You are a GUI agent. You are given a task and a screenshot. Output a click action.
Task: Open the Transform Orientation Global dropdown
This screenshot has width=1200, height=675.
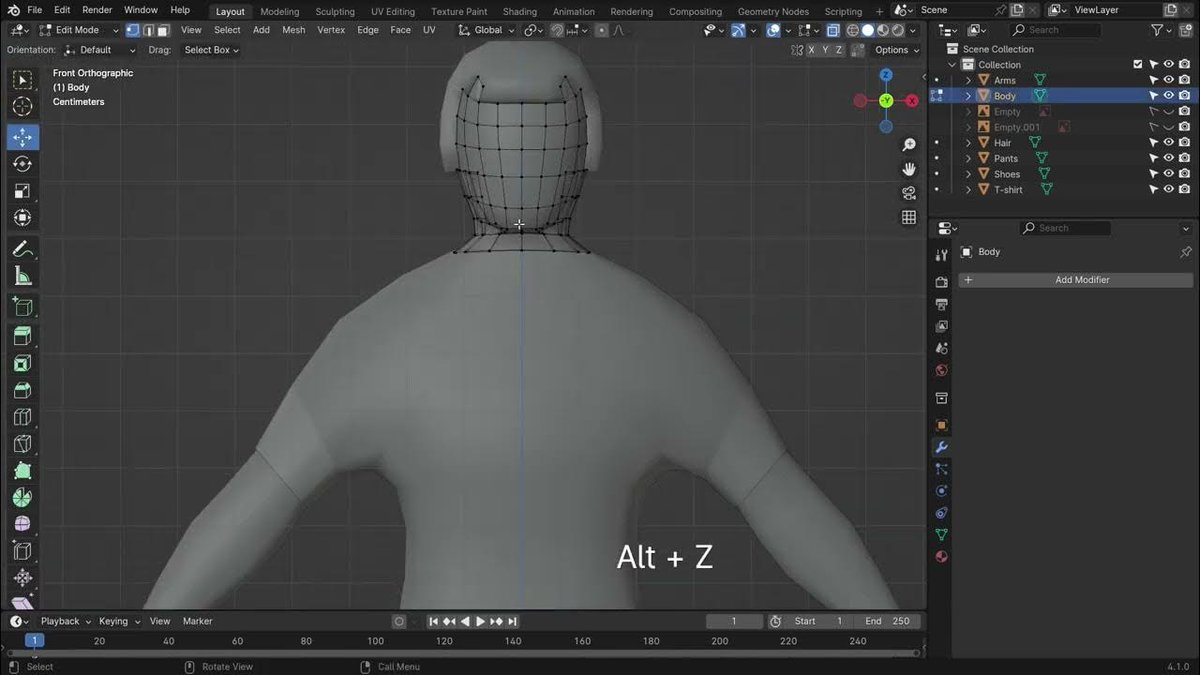tap(487, 30)
